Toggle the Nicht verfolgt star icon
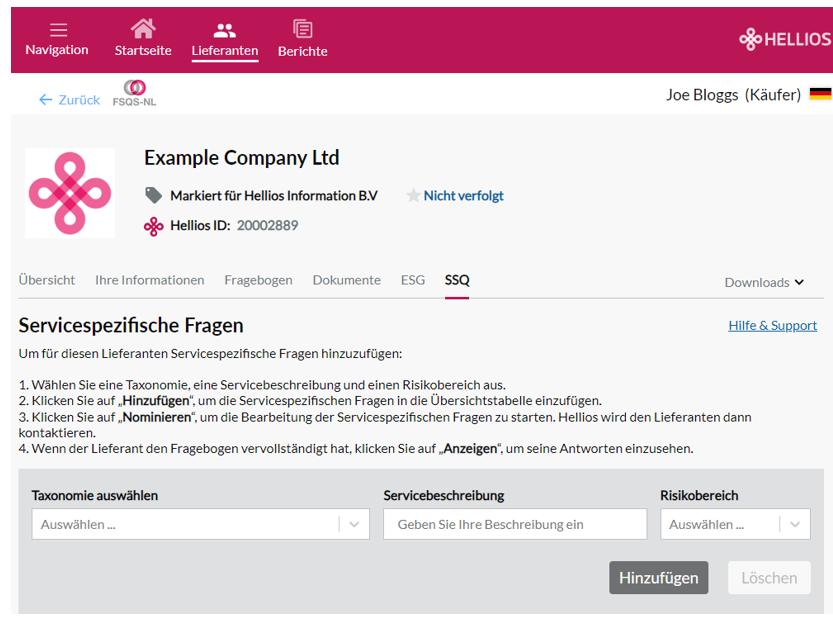 tap(413, 196)
